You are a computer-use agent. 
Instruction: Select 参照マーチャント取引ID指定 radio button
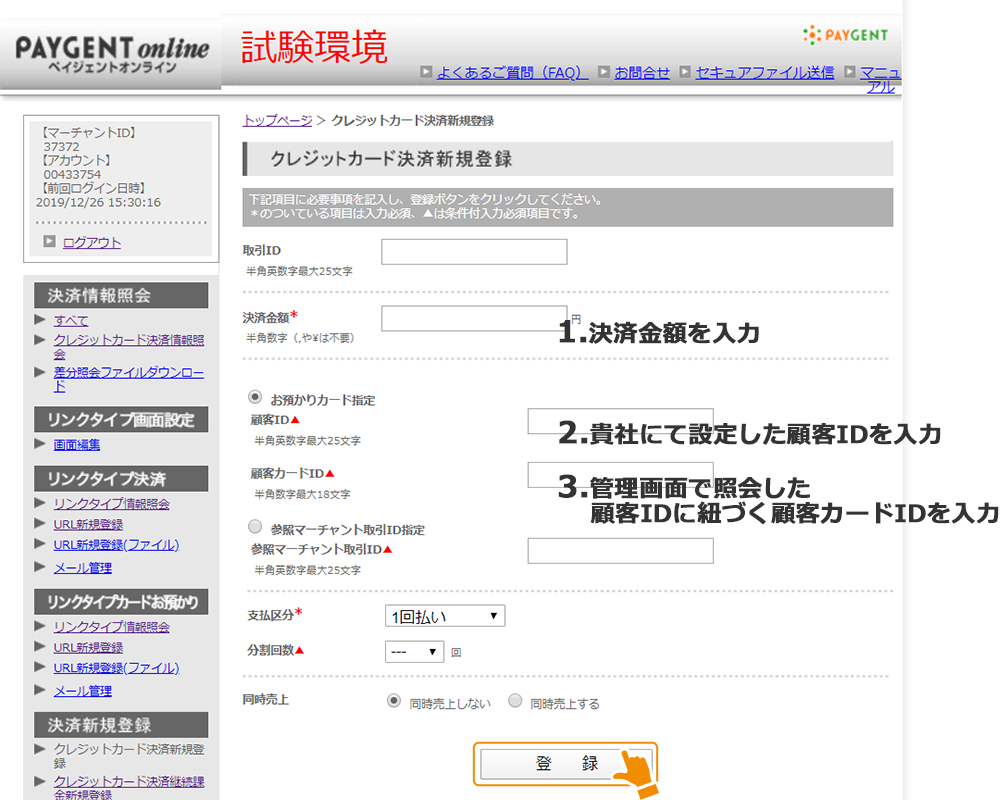(254, 527)
